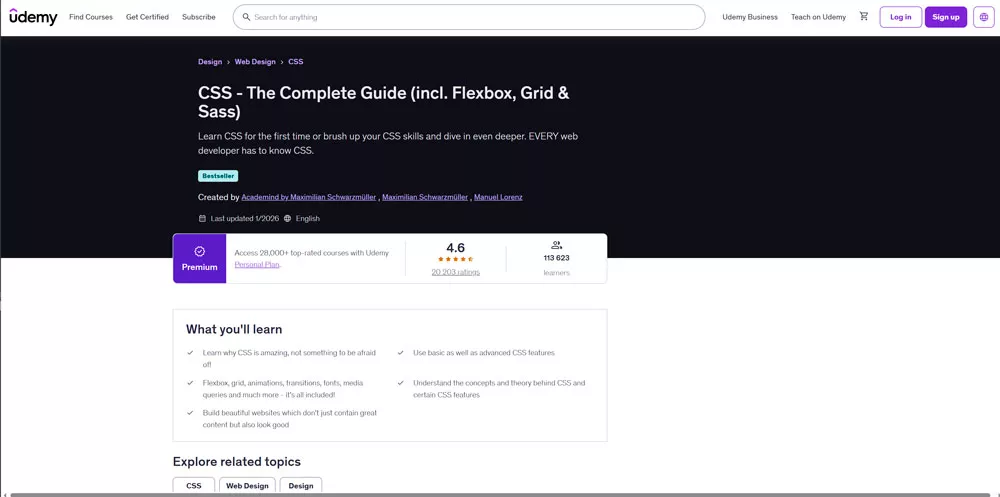
Task: Click the learners people icon
Action: click(556, 245)
